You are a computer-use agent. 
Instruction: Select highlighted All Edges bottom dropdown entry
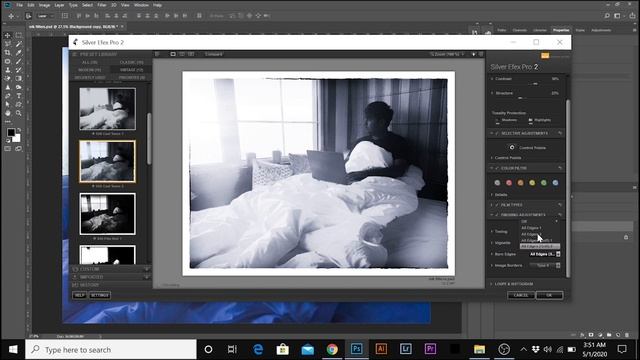(x=540, y=246)
